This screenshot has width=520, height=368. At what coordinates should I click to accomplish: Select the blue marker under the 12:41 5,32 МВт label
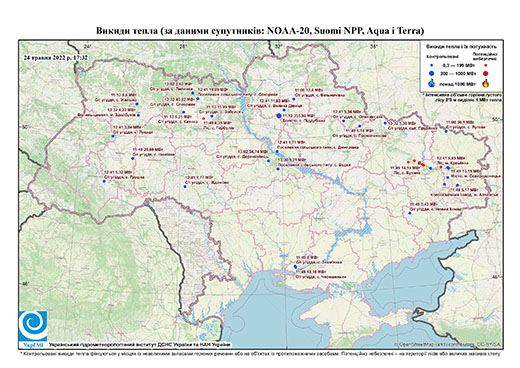point(104,181)
